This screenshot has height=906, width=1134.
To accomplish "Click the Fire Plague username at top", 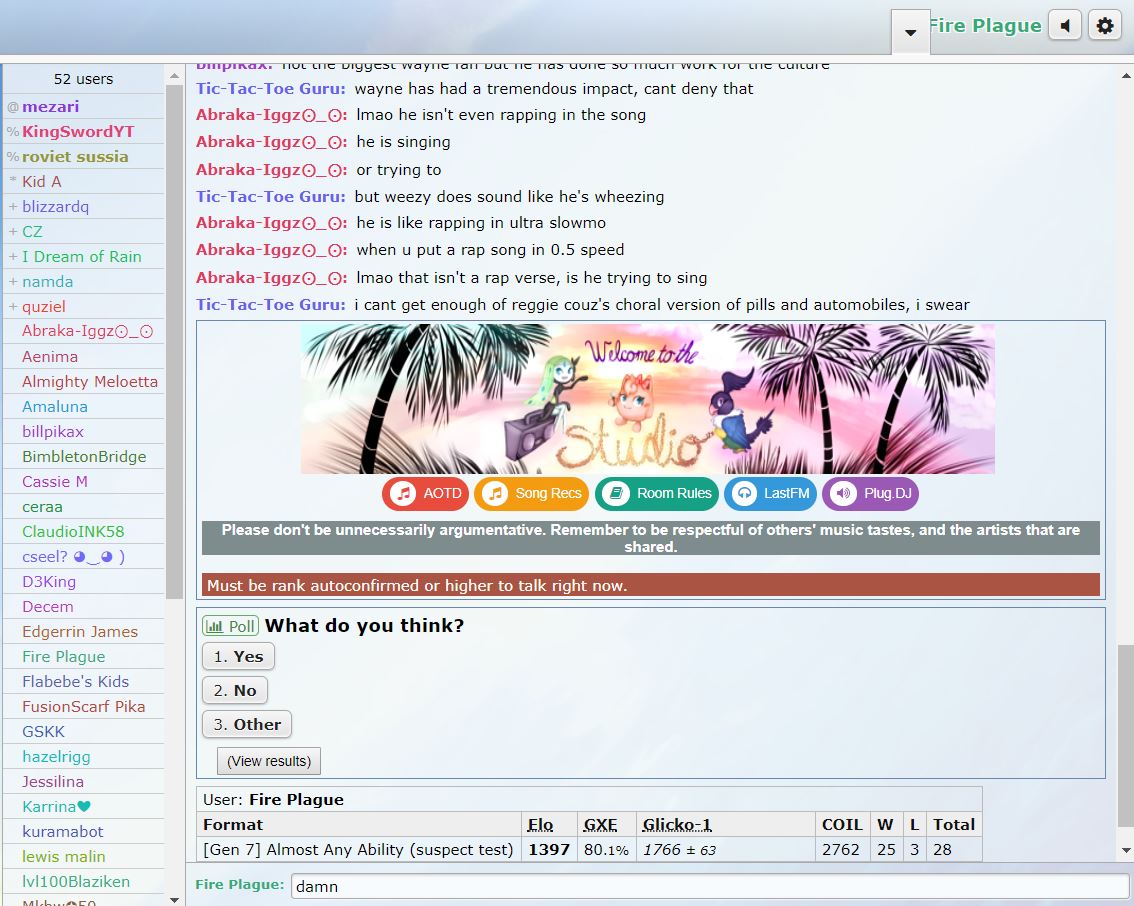I will tap(985, 26).
